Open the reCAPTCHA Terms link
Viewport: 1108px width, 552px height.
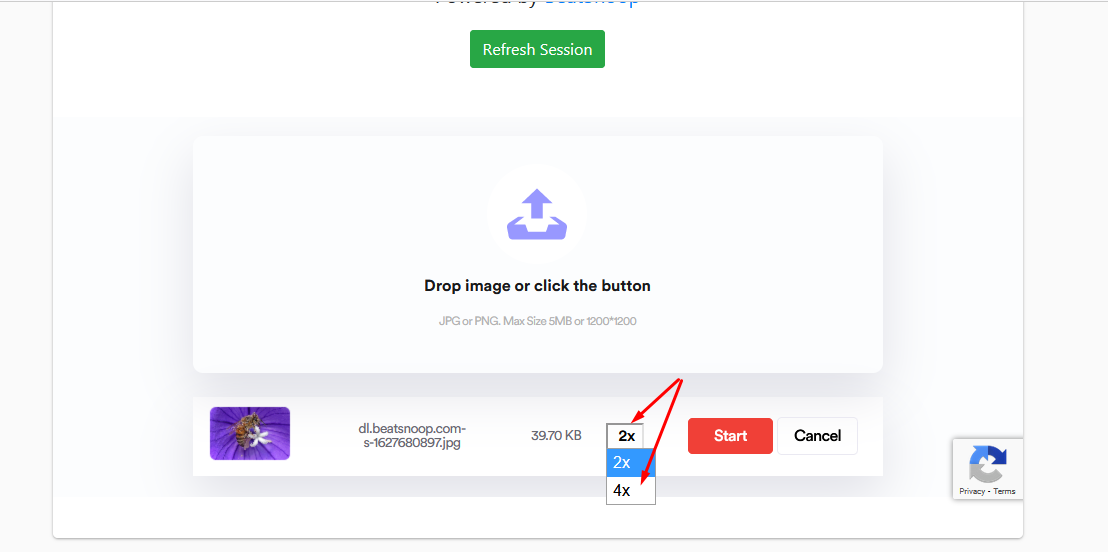[1004, 491]
